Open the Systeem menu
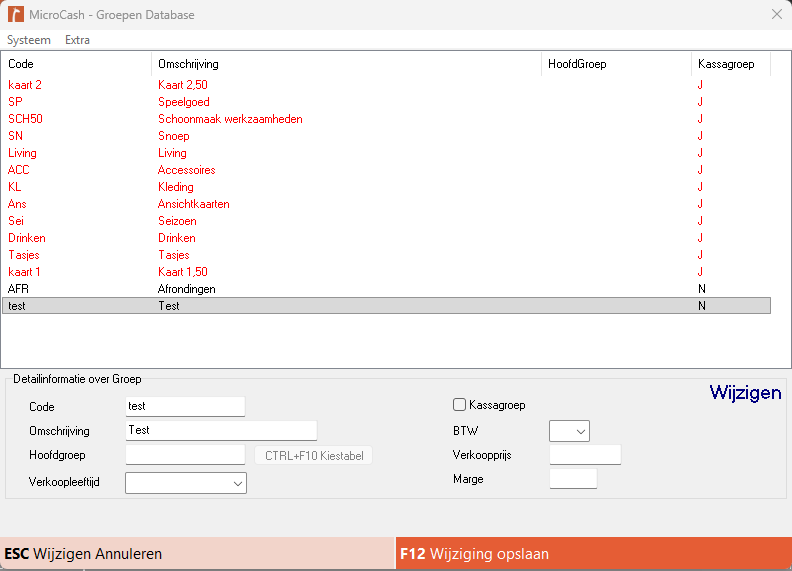Image resolution: width=792 pixels, height=571 pixels. (x=29, y=40)
